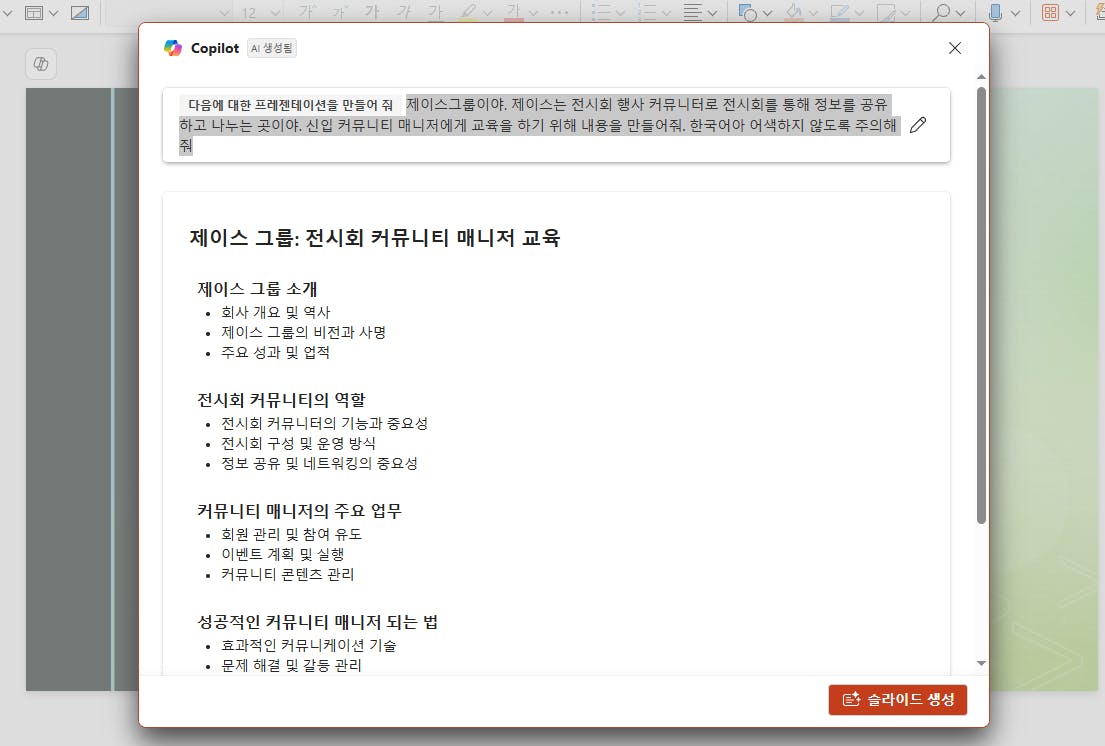Click the Copilot logo in the dialog
Viewport: 1105px width, 746px height.
(x=173, y=48)
